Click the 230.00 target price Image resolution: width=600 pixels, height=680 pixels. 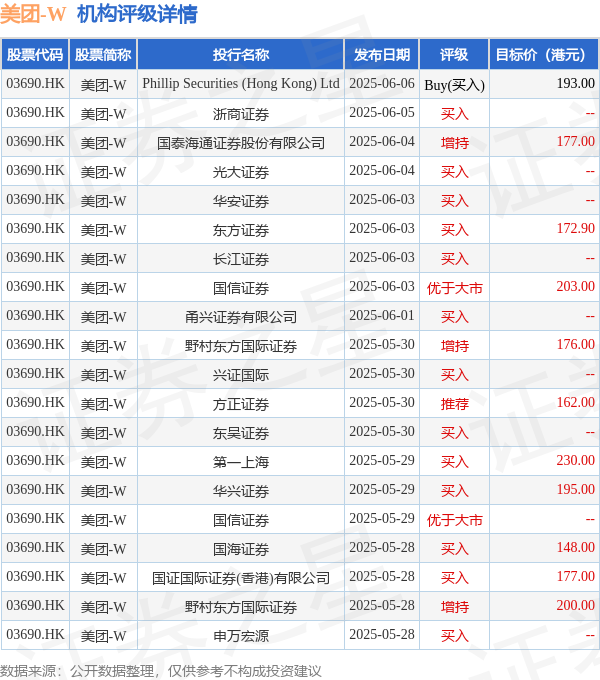[x=575, y=460]
